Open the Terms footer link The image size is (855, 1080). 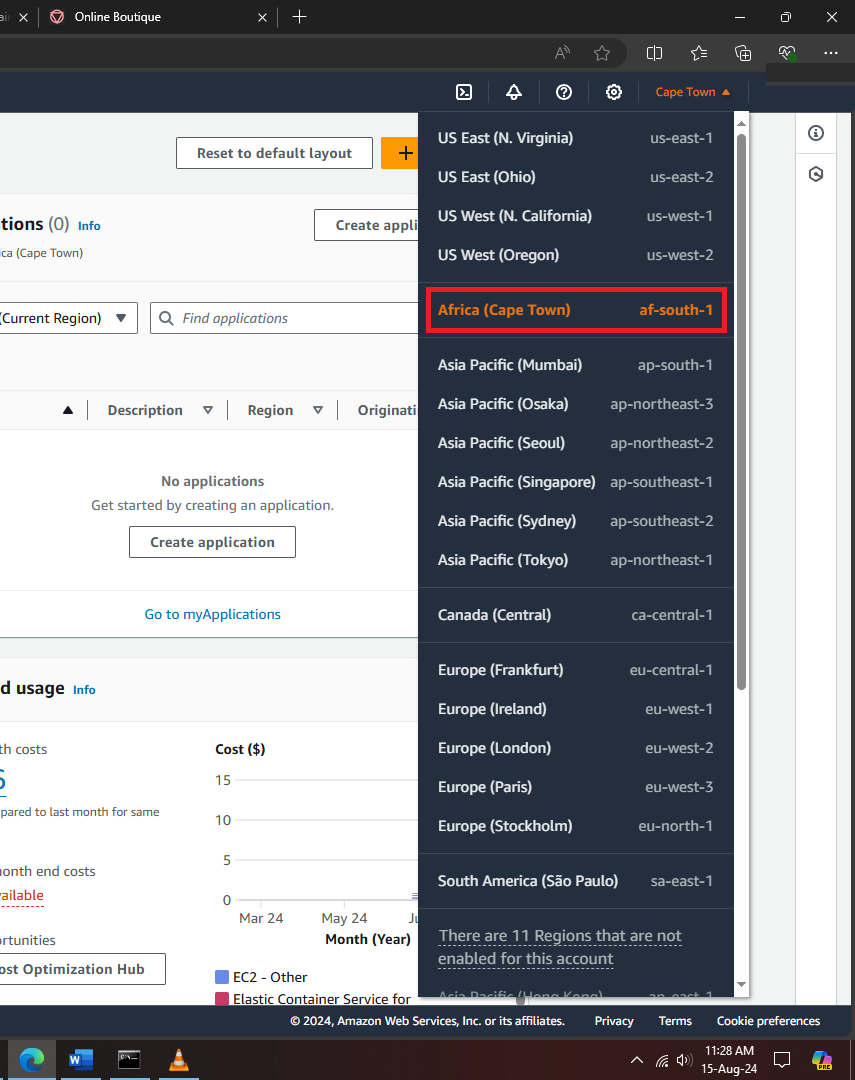tap(674, 1021)
